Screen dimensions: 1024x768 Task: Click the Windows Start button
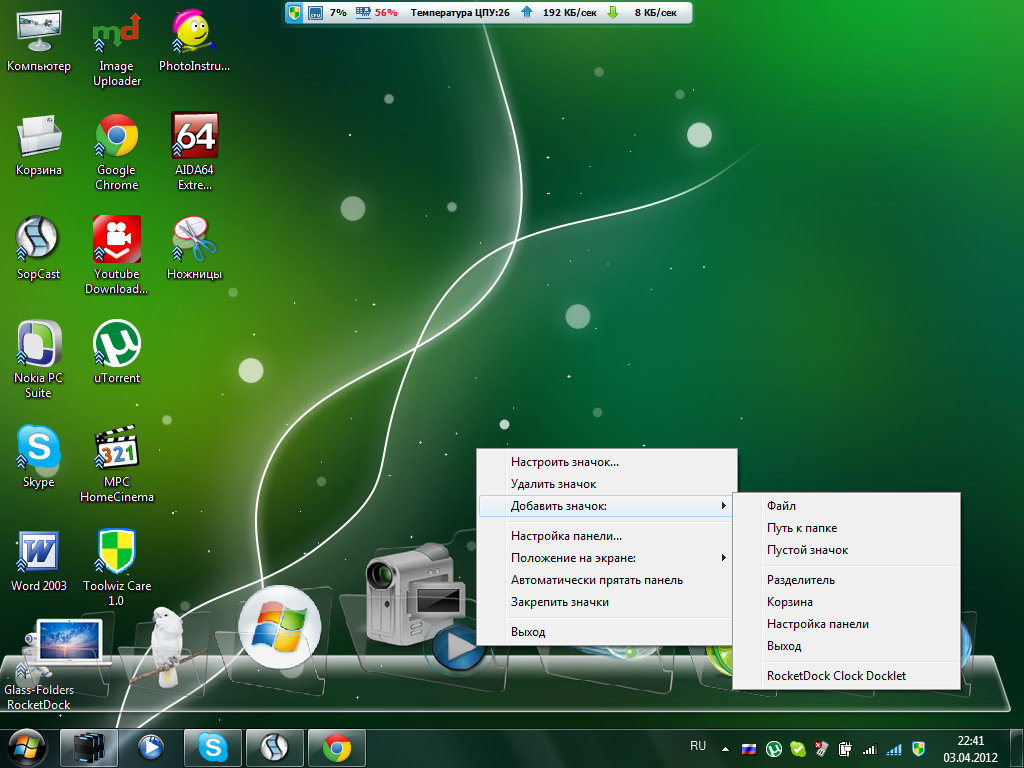[27, 747]
